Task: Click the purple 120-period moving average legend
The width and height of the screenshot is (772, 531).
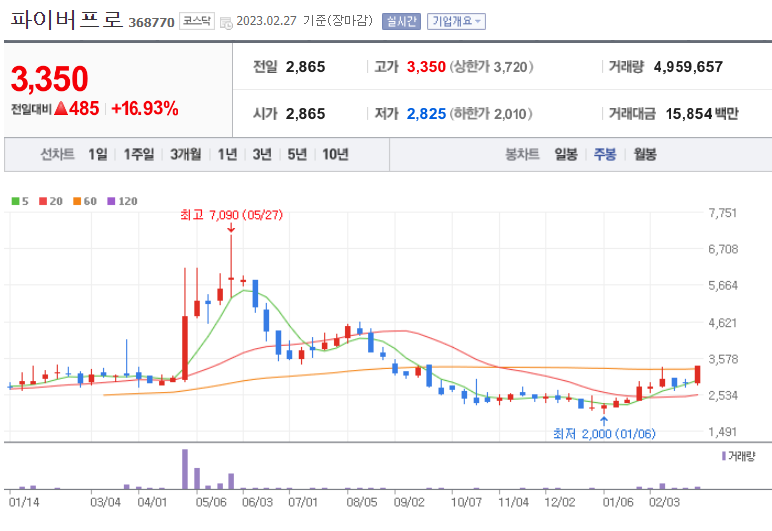Action: (122, 201)
